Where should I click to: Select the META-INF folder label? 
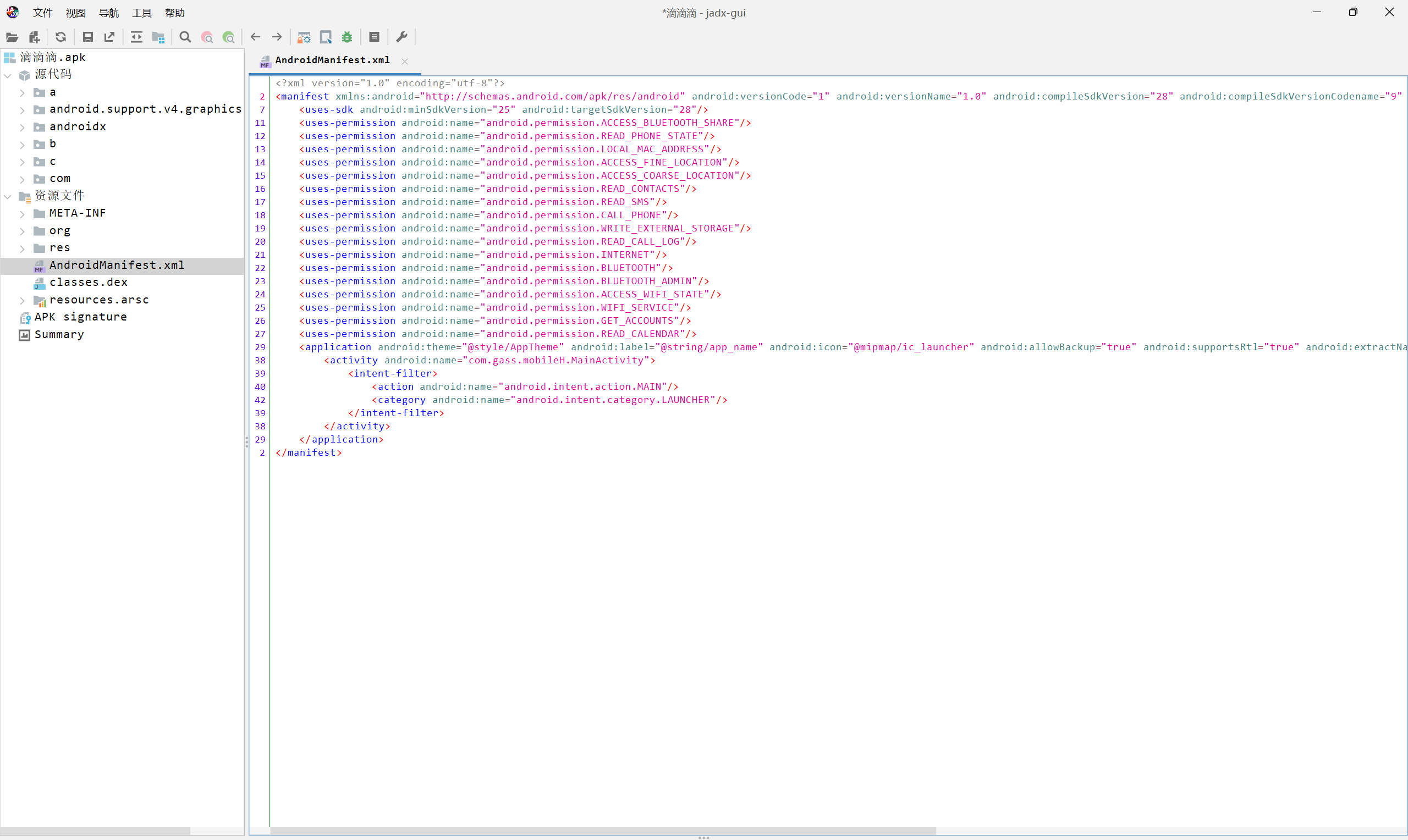78,213
